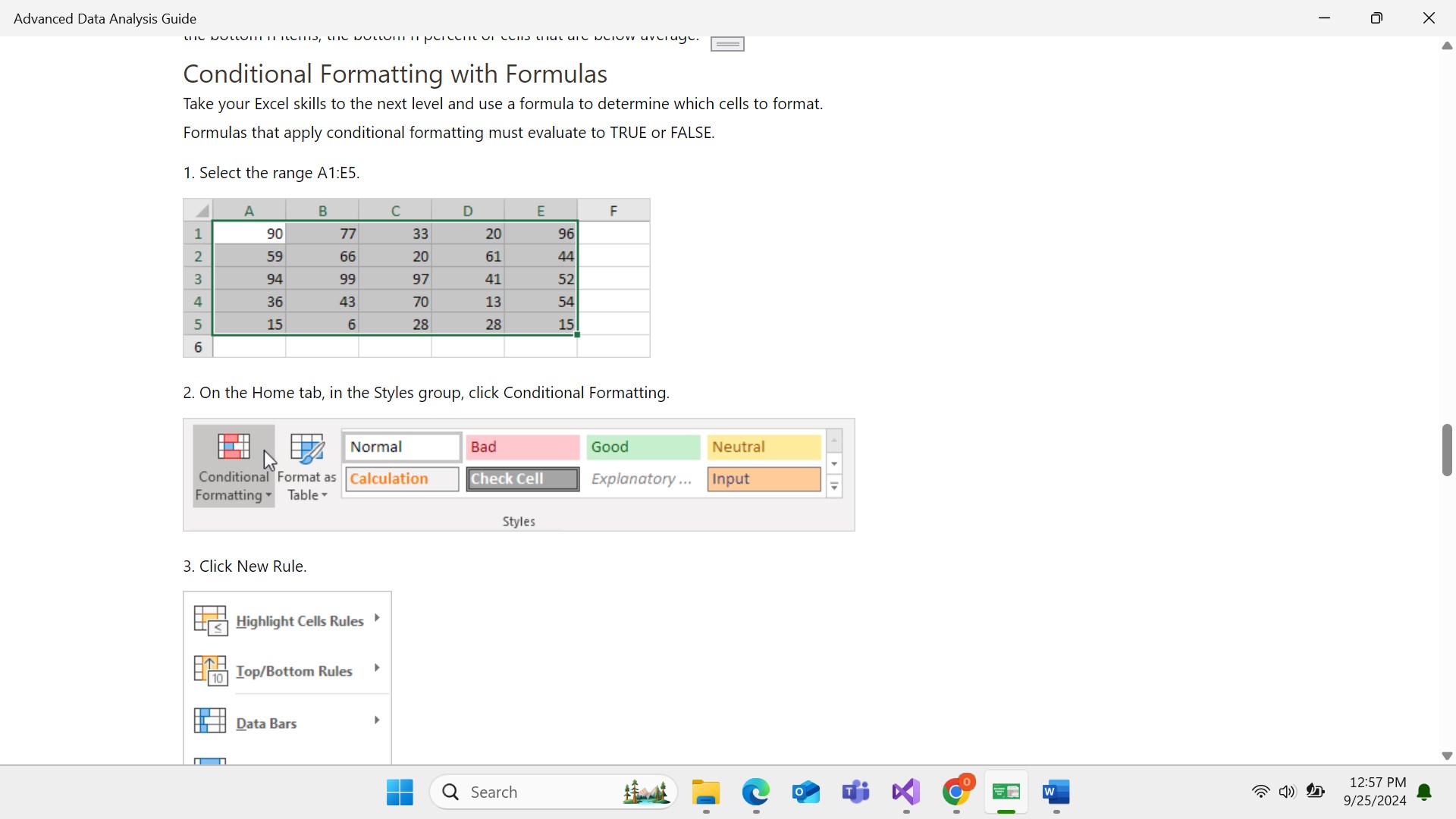This screenshot has width=1456, height=819.
Task: Click the small icon above the heading
Action: [727, 45]
